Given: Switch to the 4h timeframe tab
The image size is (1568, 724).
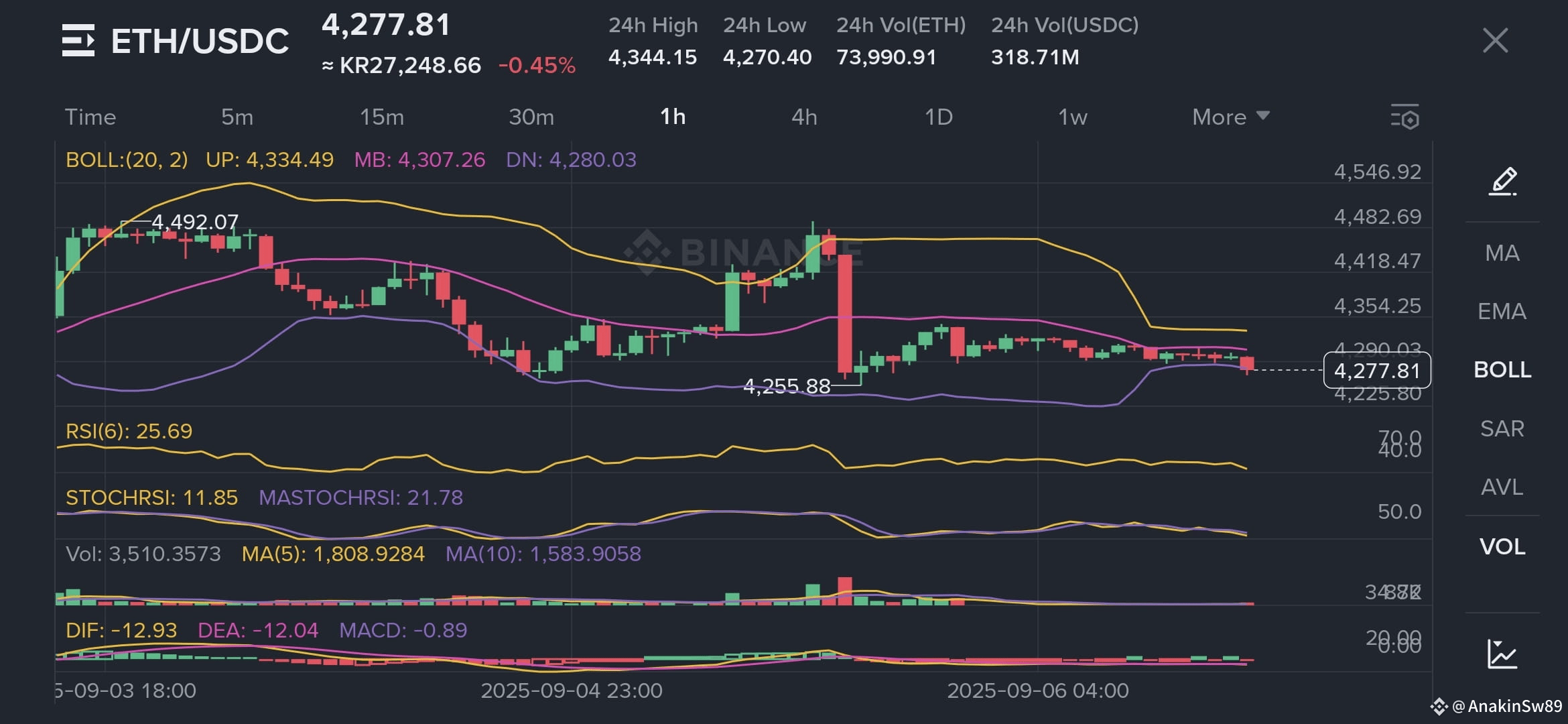Looking at the screenshot, I should click(x=805, y=116).
